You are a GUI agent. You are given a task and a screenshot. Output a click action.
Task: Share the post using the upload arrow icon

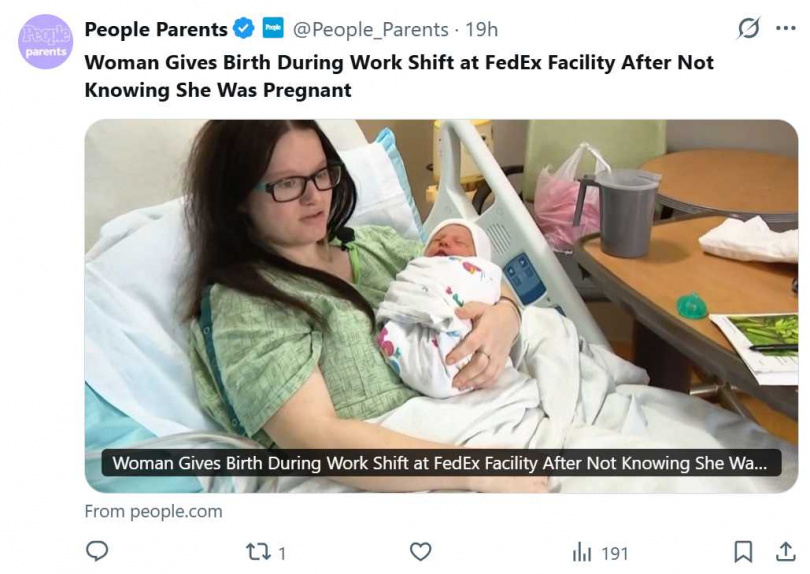pyautogui.click(x=786, y=551)
